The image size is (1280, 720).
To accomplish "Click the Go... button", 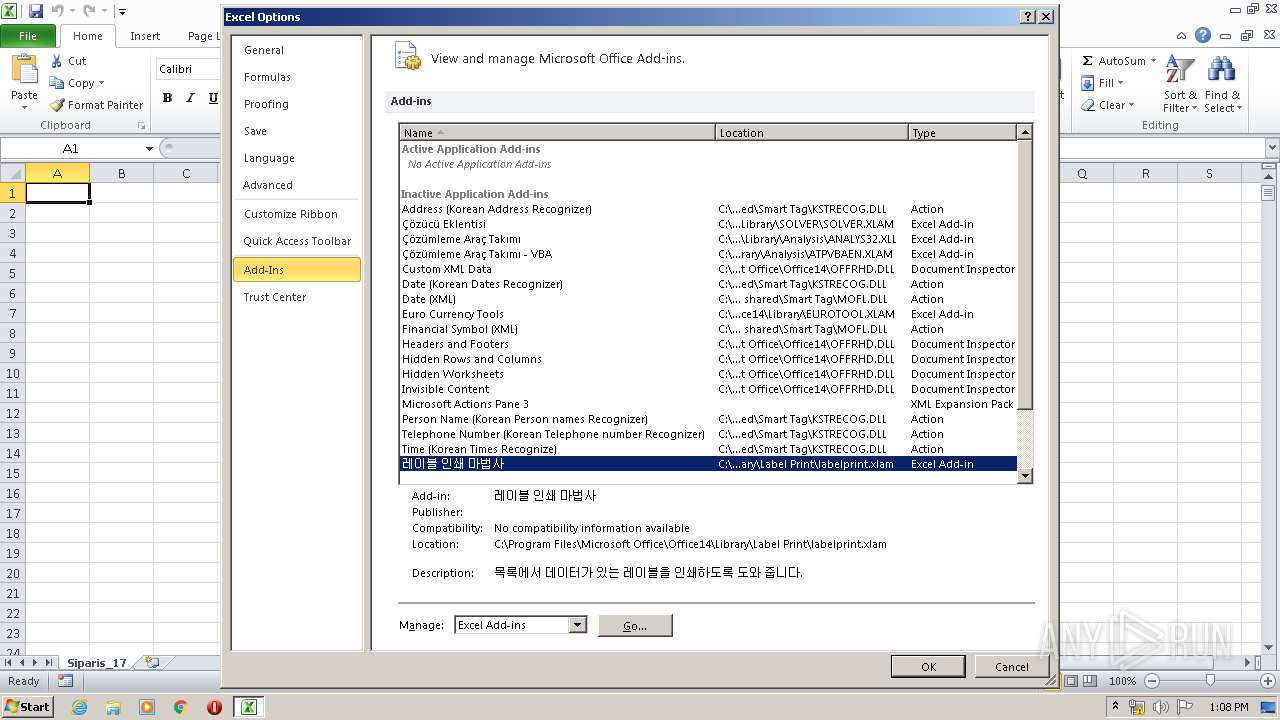I will [635, 625].
